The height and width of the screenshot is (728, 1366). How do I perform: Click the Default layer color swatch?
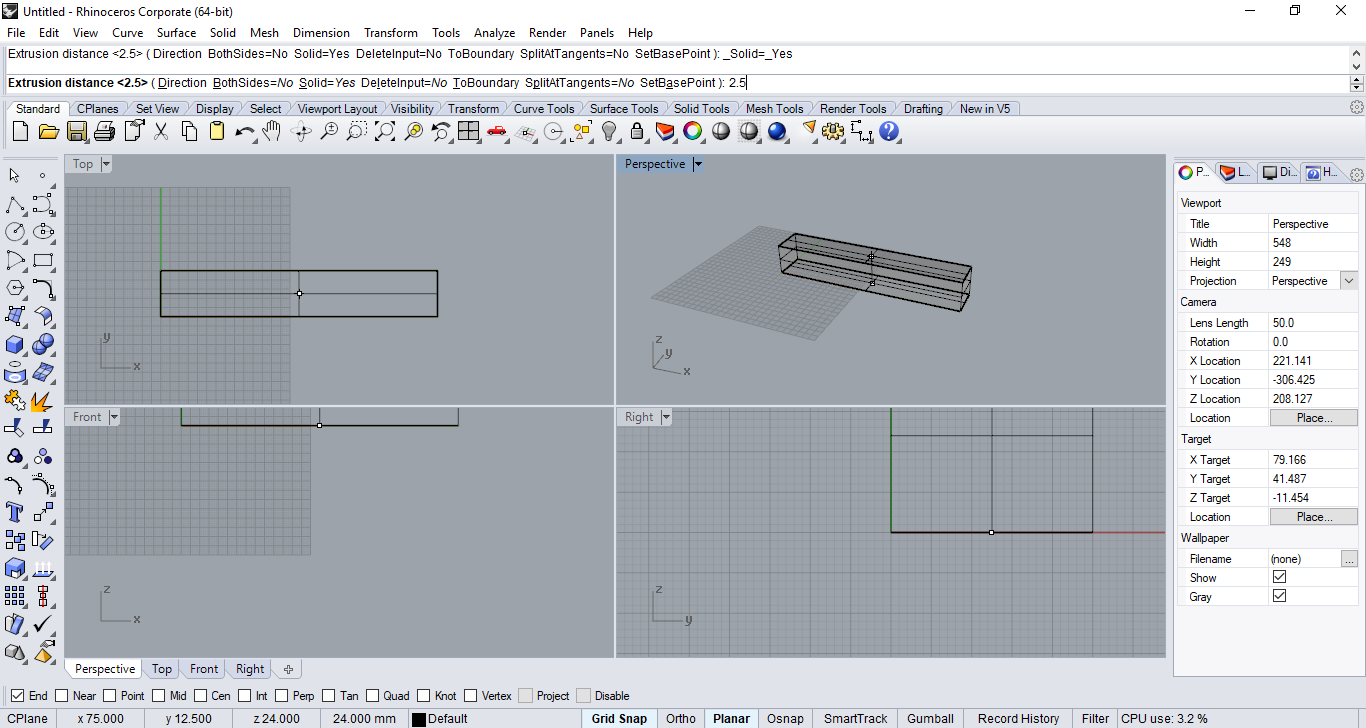[419, 719]
